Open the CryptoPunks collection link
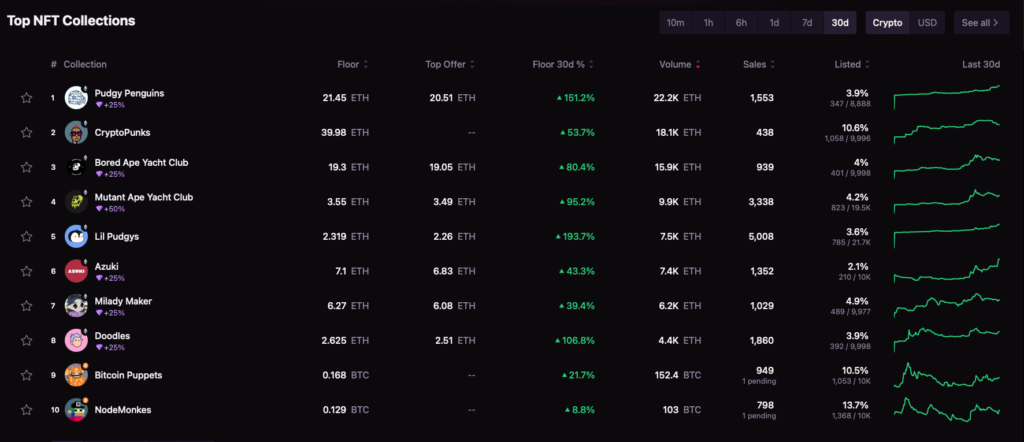 coord(122,133)
